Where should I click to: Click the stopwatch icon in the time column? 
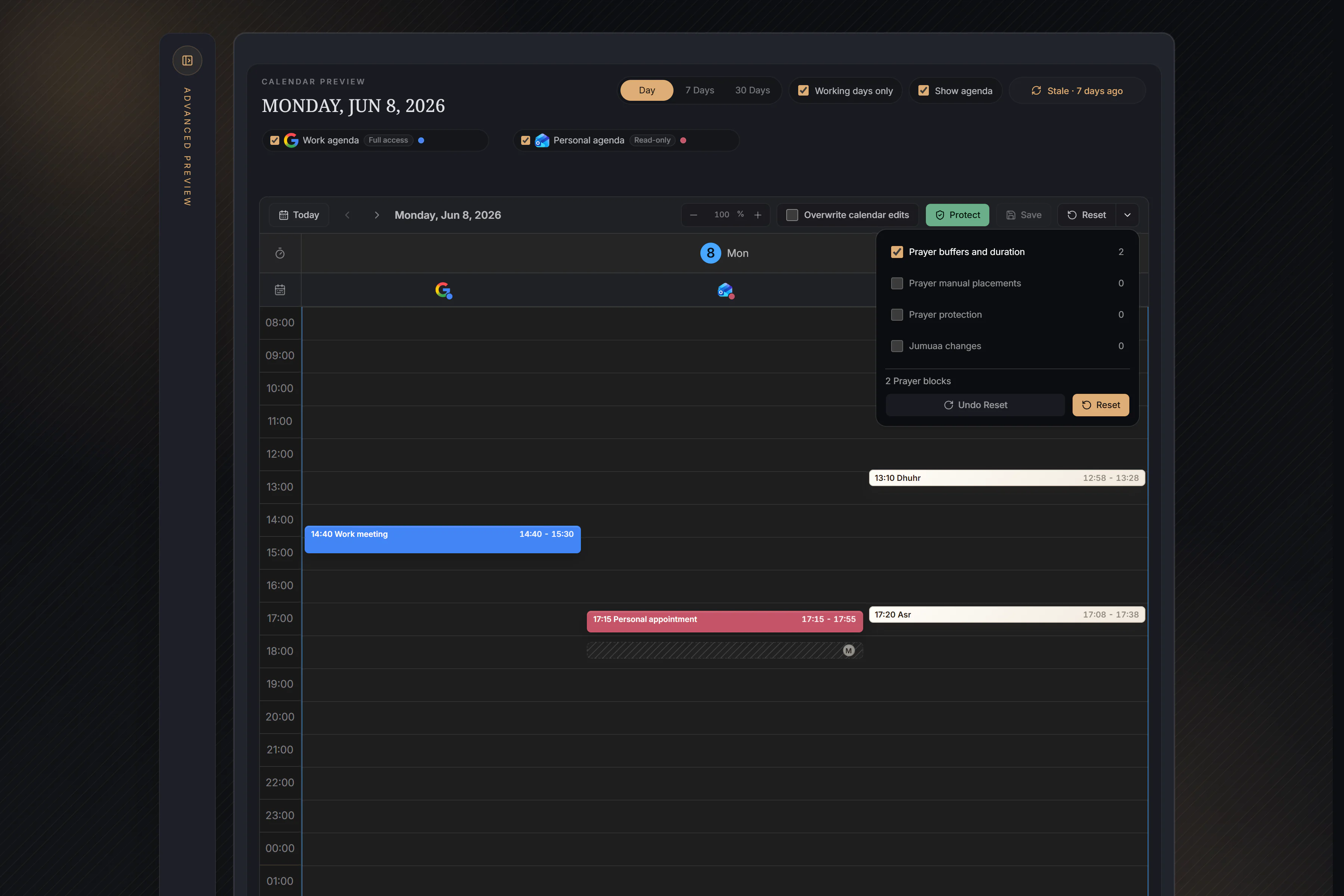coord(280,253)
